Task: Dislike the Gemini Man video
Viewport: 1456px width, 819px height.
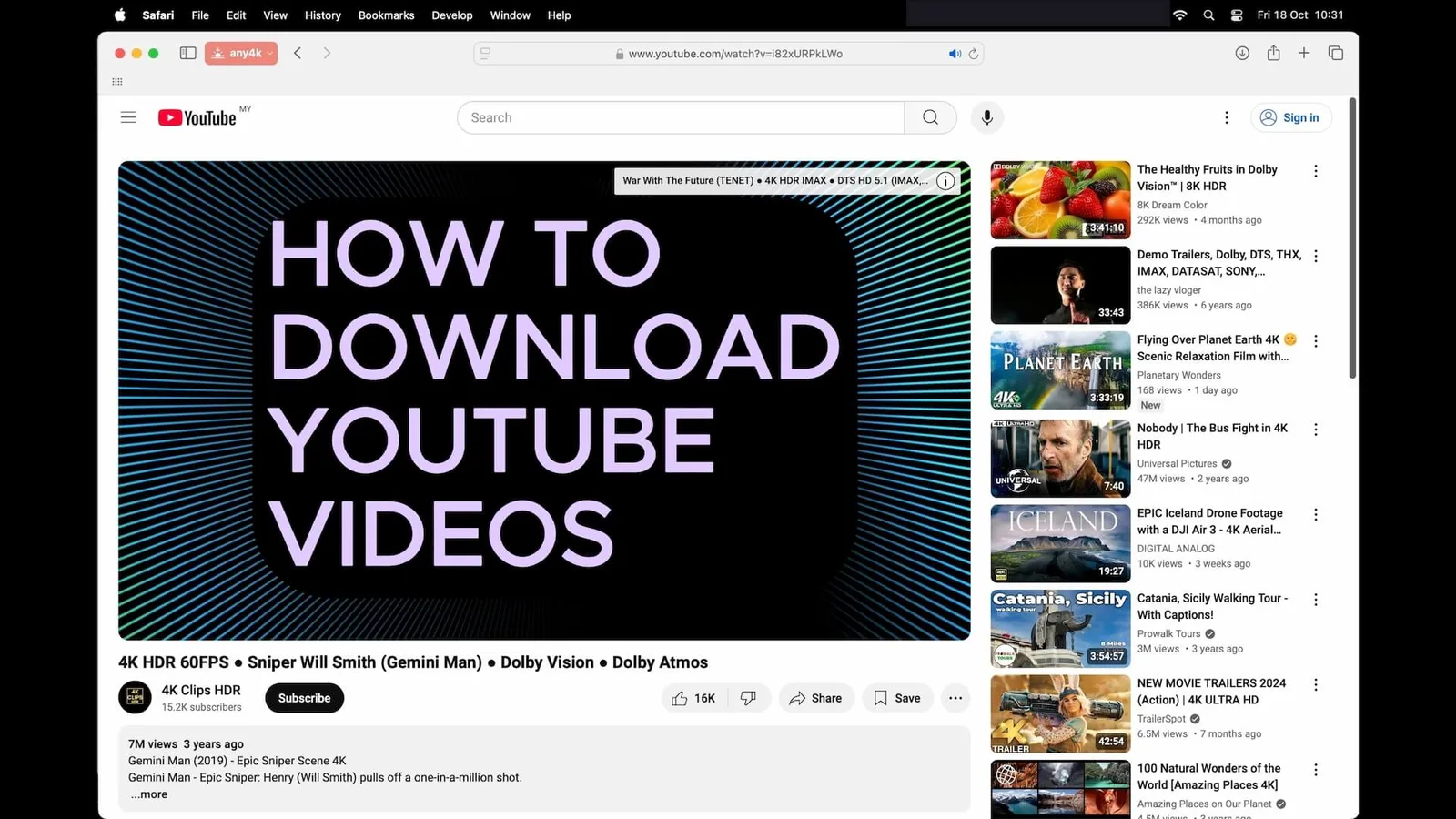Action: [x=748, y=698]
